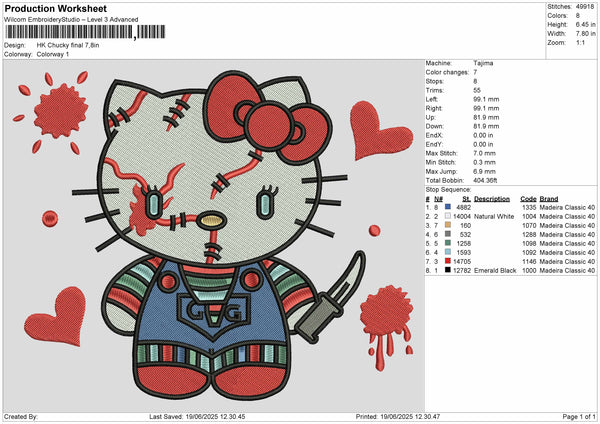Click the Emerald Black thread swatch
The image size is (600, 424).
coord(448,270)
